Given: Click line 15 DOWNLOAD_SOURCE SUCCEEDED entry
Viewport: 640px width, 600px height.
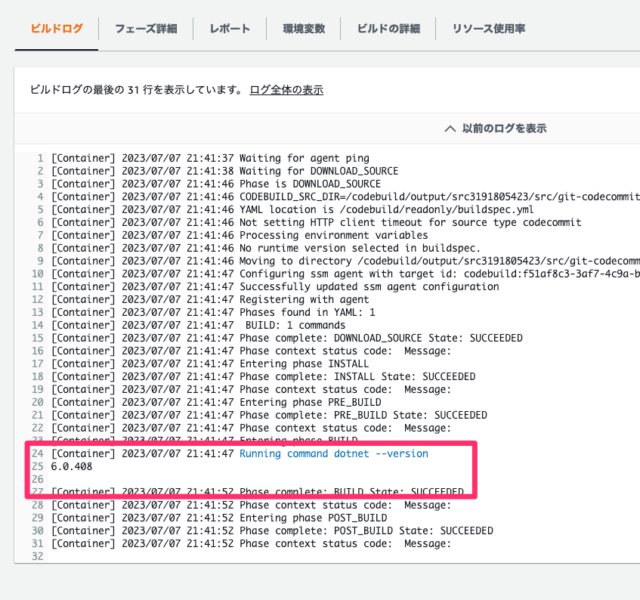Looking at the screenshot, I should pyautogui.click(x=287, y=338).
